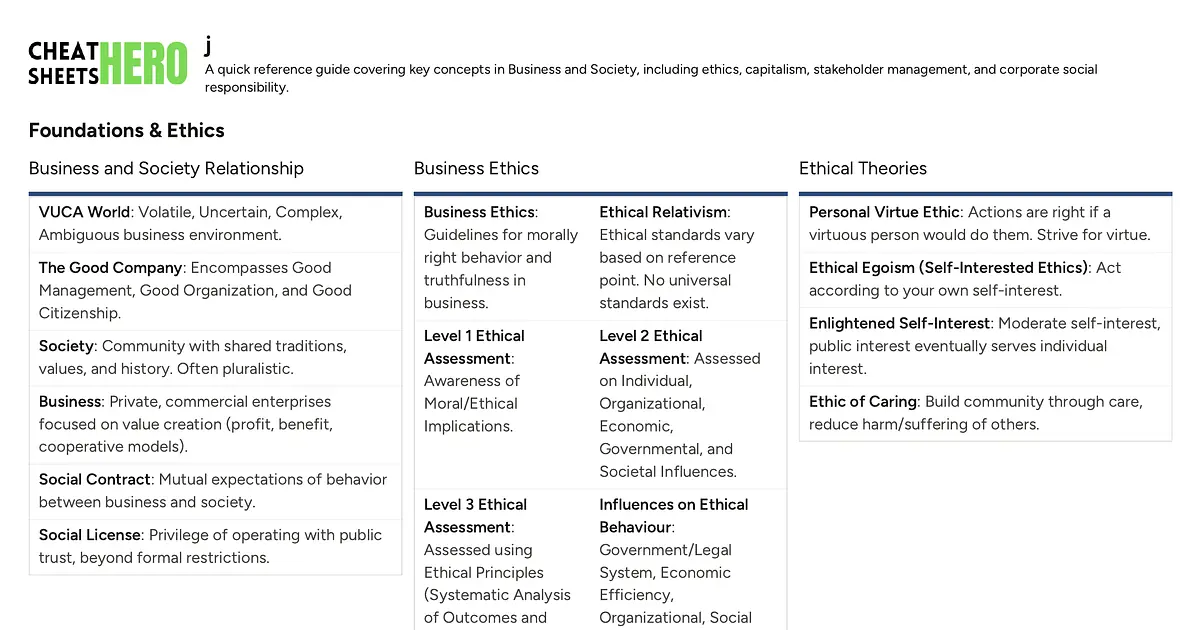Click the Enlightened Self-Interest row
This screenshot has height=630, width=1200.
coord(985,346)
